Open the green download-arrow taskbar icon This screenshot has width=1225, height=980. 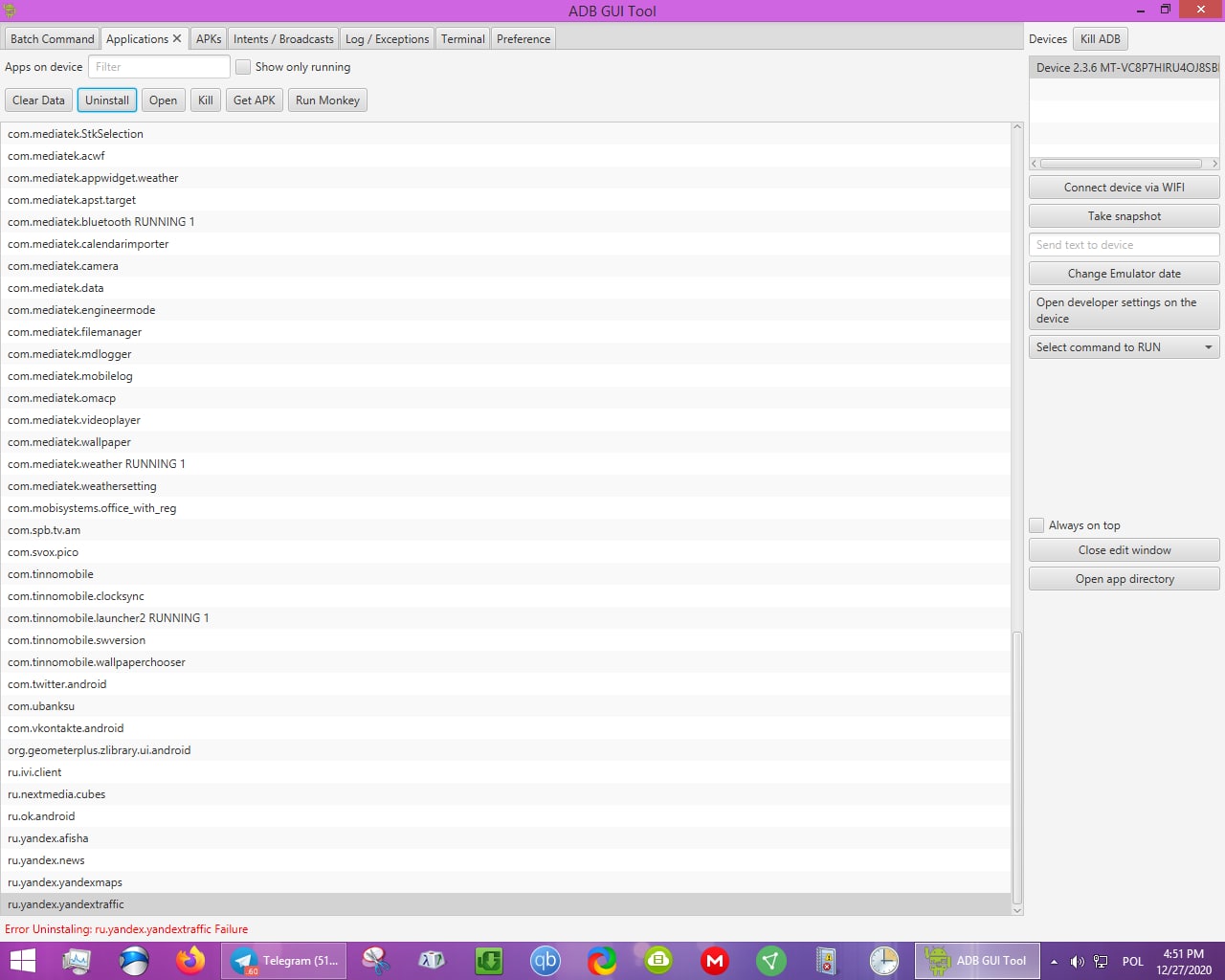click(489, 960)
